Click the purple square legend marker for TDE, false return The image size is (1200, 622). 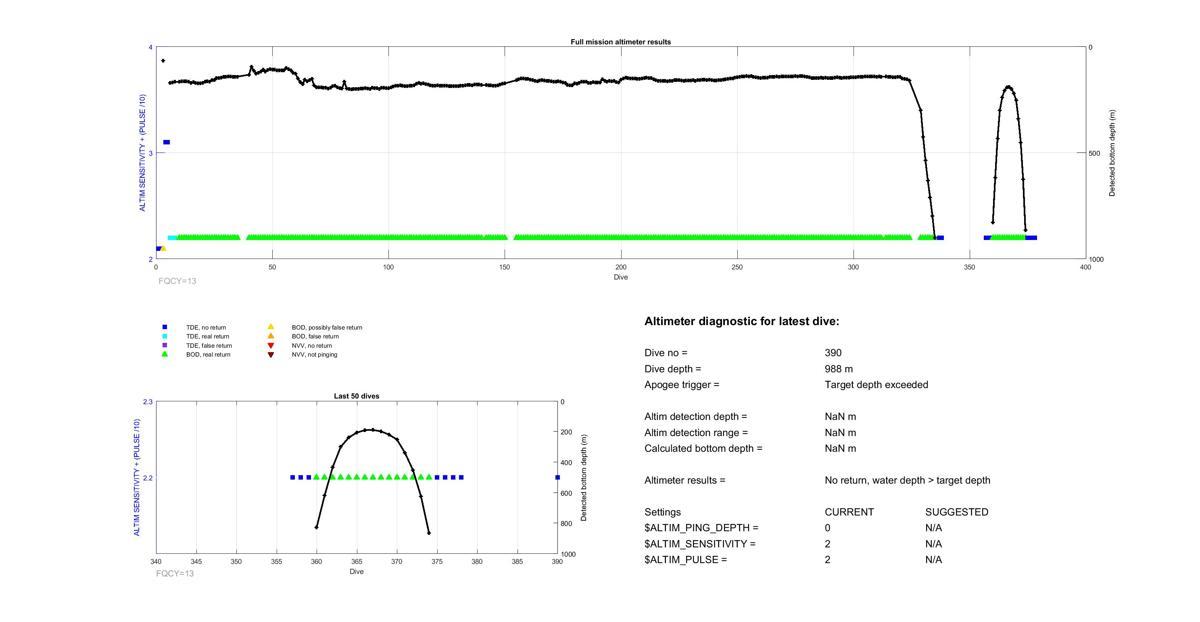[x=164, y=345]
